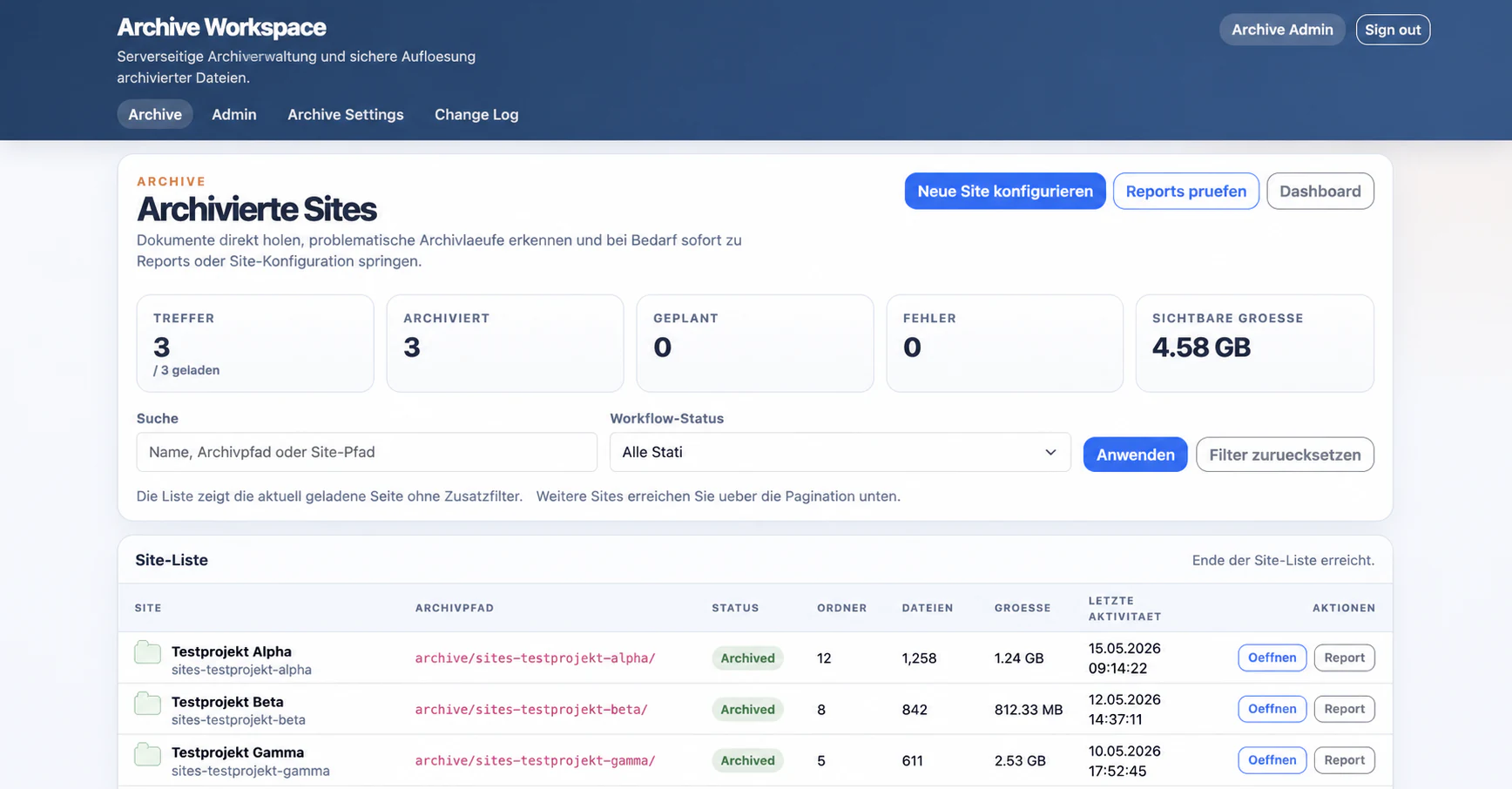Click the SICHTBARE GROESSE 4.58 GB card
Image resolution: width=1512 pixels, height=789 pixels.
coord(1255,343)
